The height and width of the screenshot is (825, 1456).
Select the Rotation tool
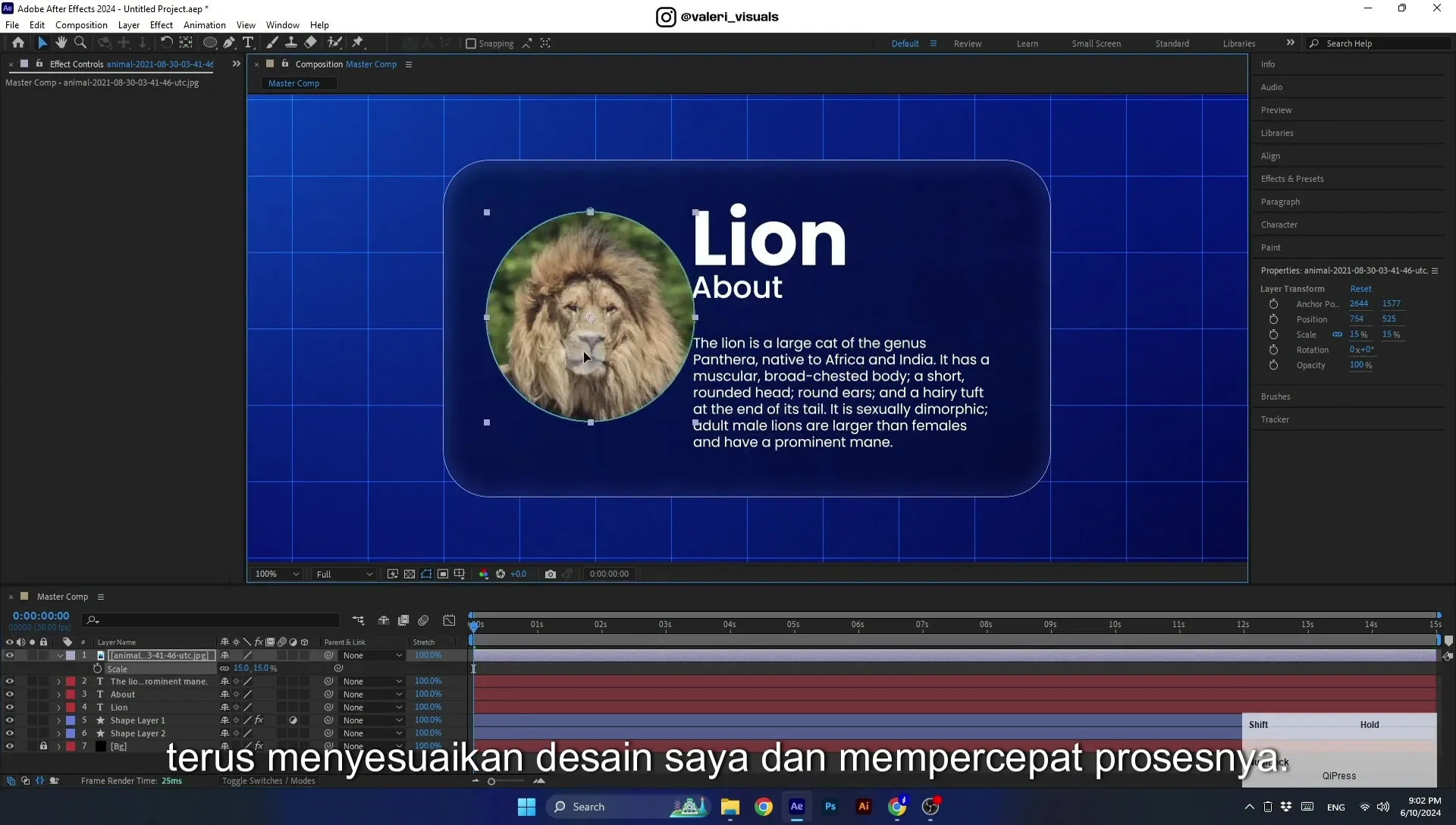coord(166,43)
